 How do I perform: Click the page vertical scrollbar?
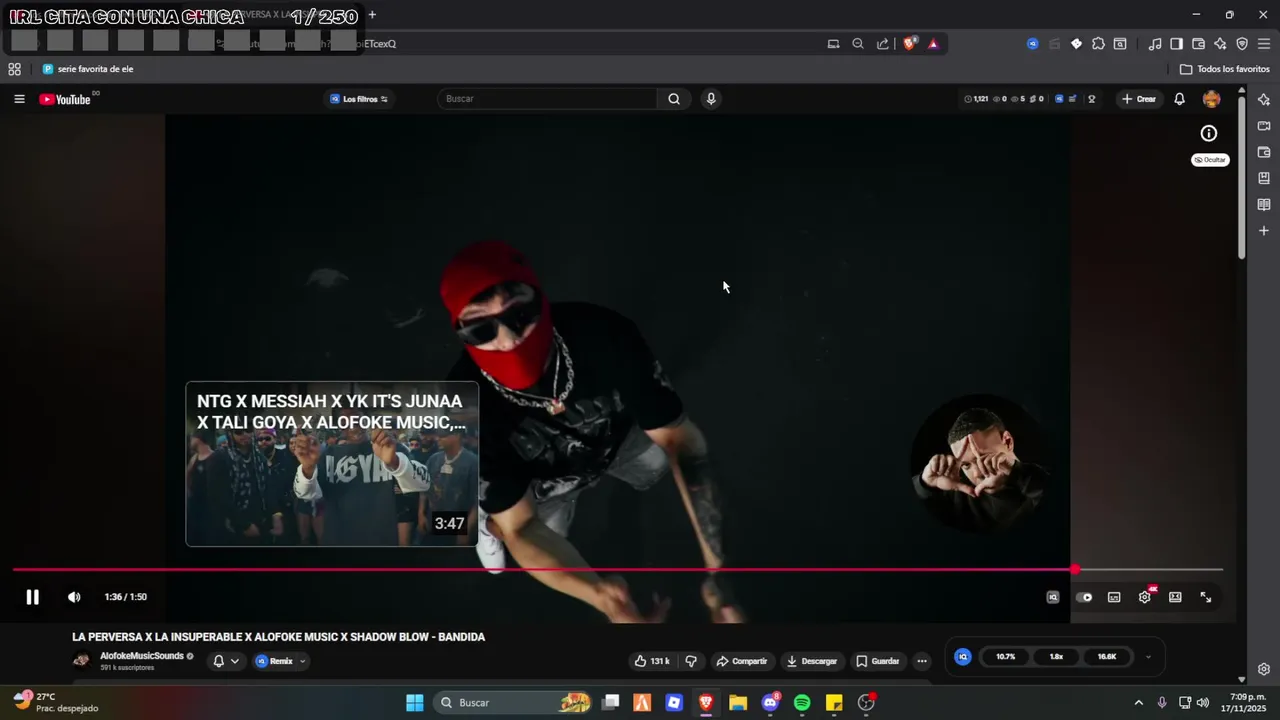click(x=1242, y=178)
